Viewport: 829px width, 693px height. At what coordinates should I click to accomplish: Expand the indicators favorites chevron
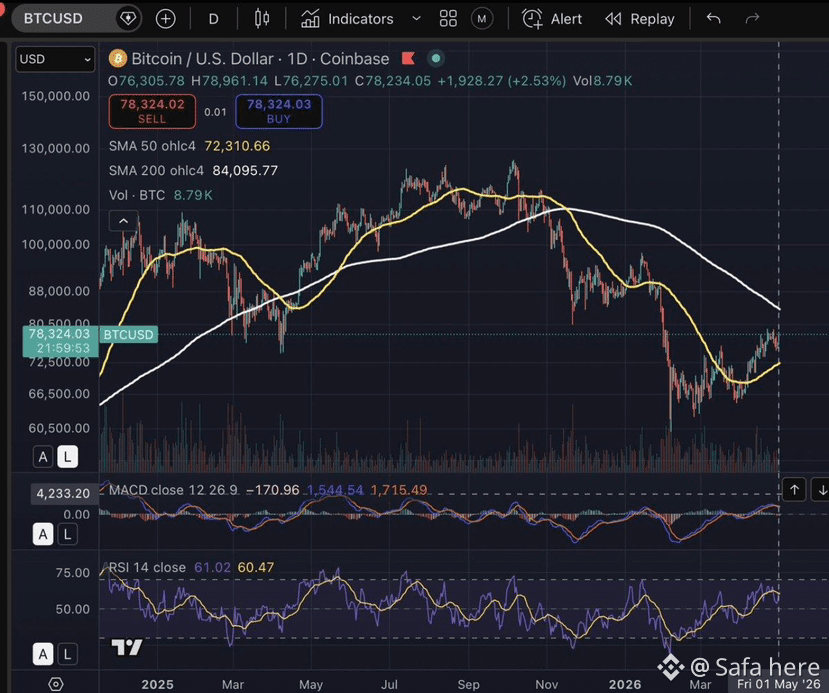tap(417, 19)
